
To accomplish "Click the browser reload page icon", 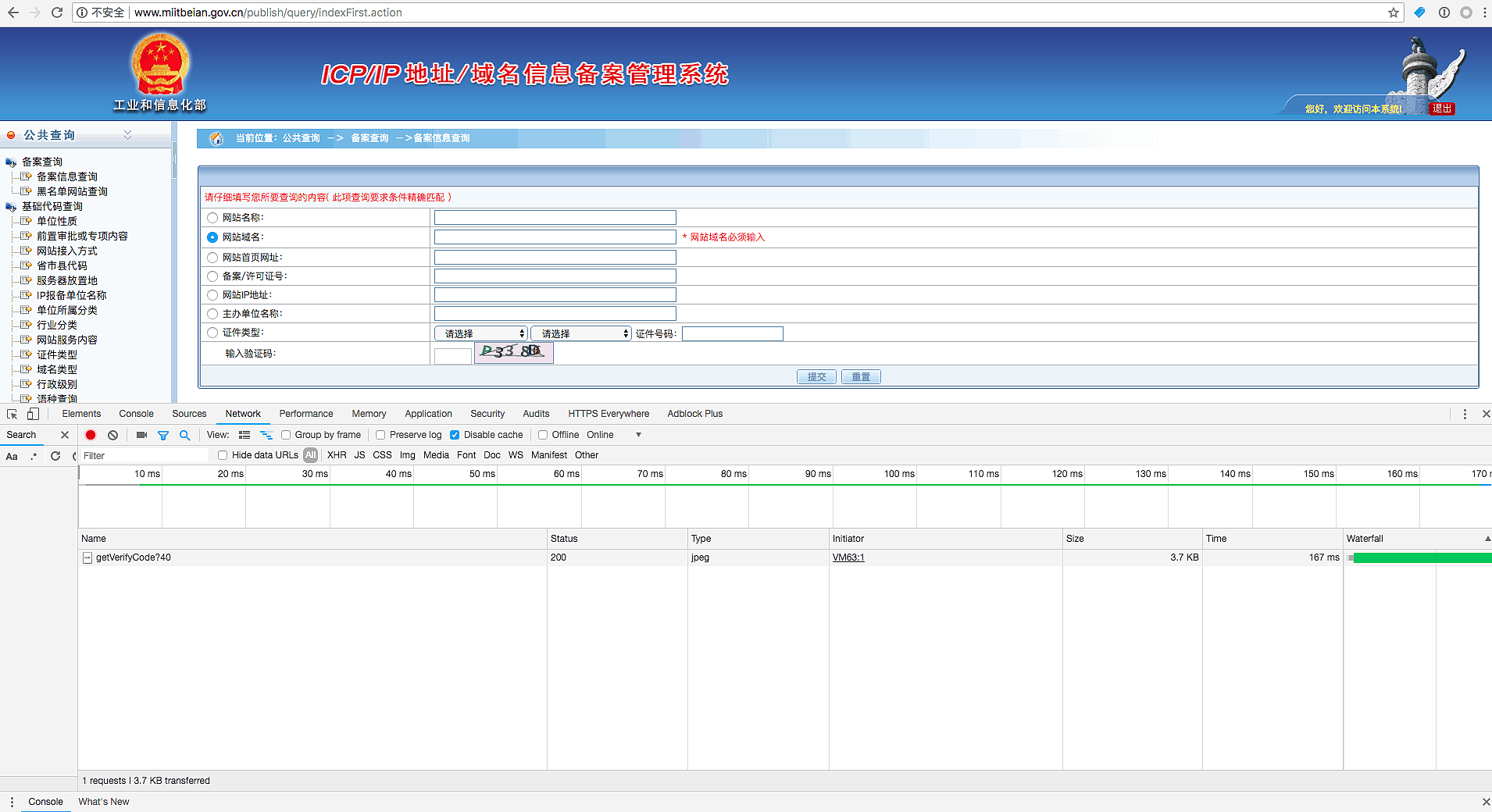I will point(57,12).
